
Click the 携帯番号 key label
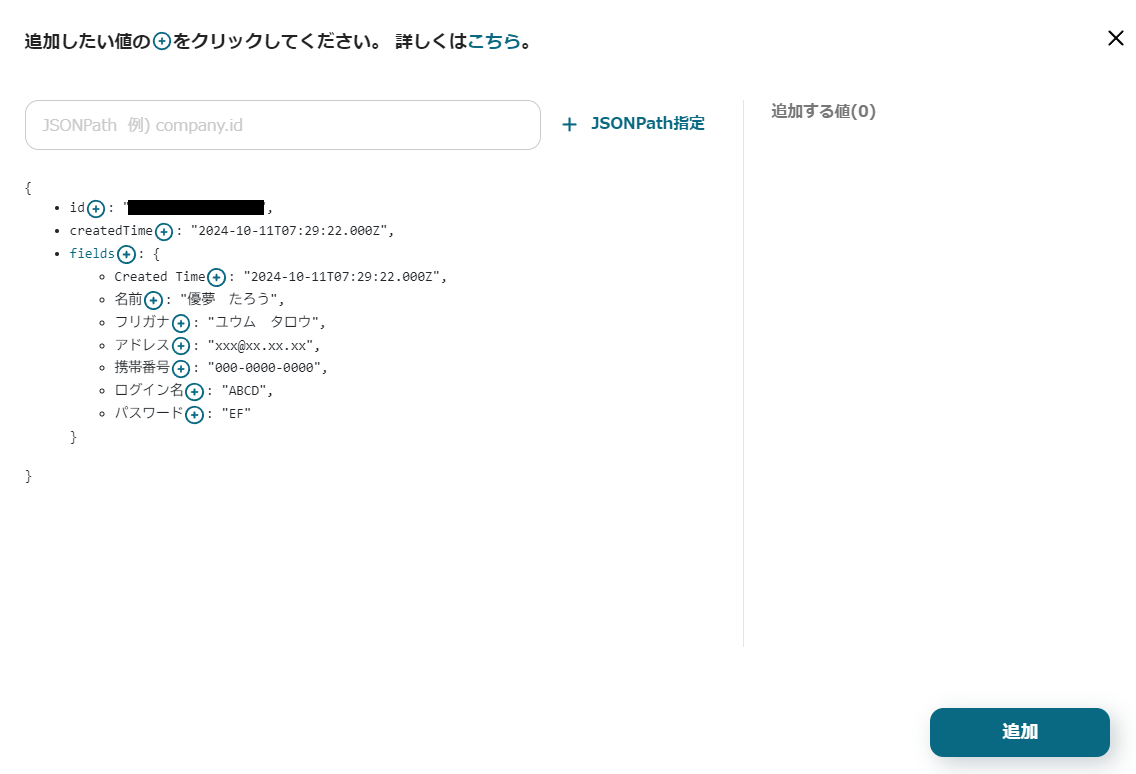(x=142, y=368)
